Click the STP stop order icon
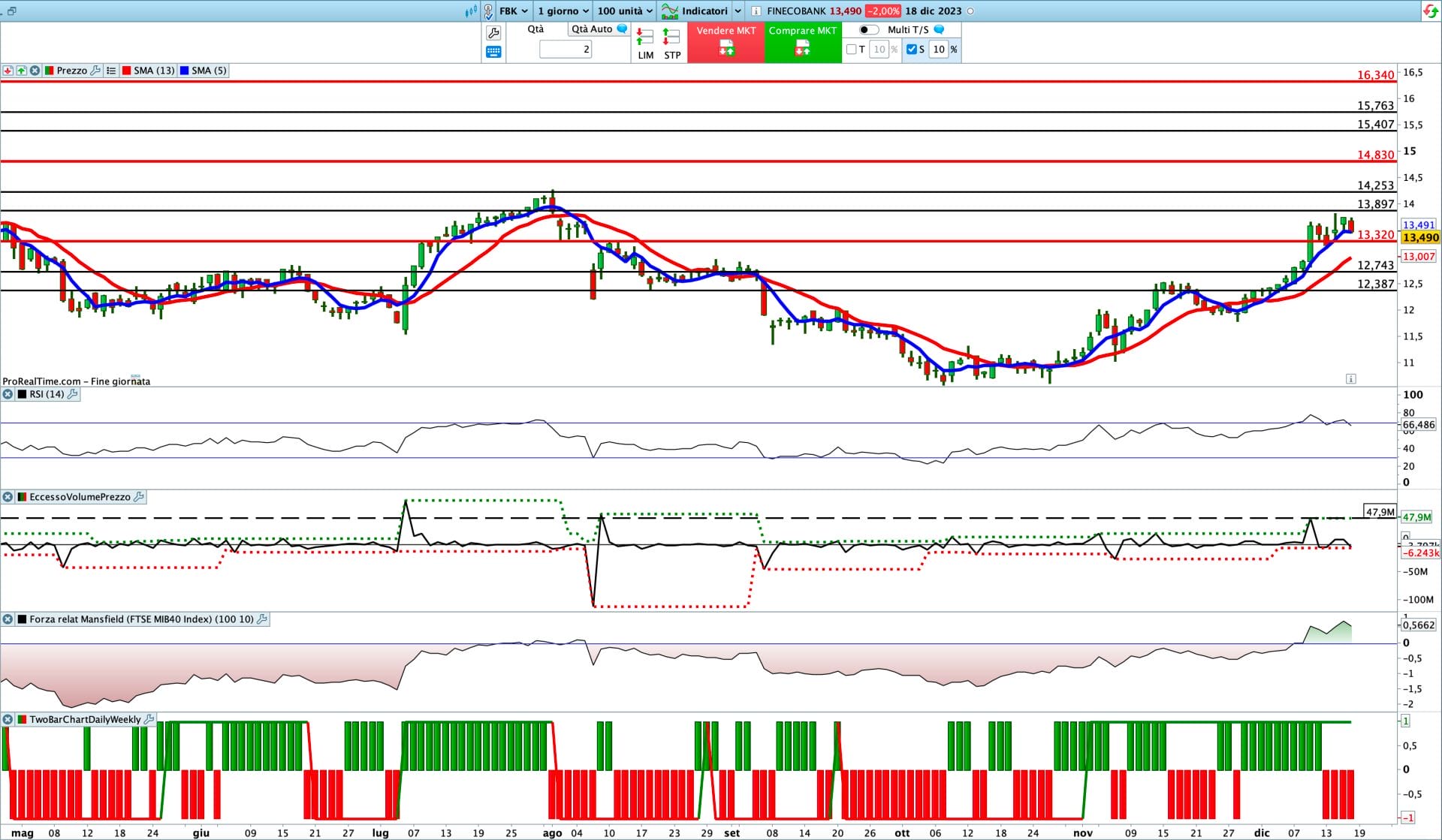 click(671, 38)
